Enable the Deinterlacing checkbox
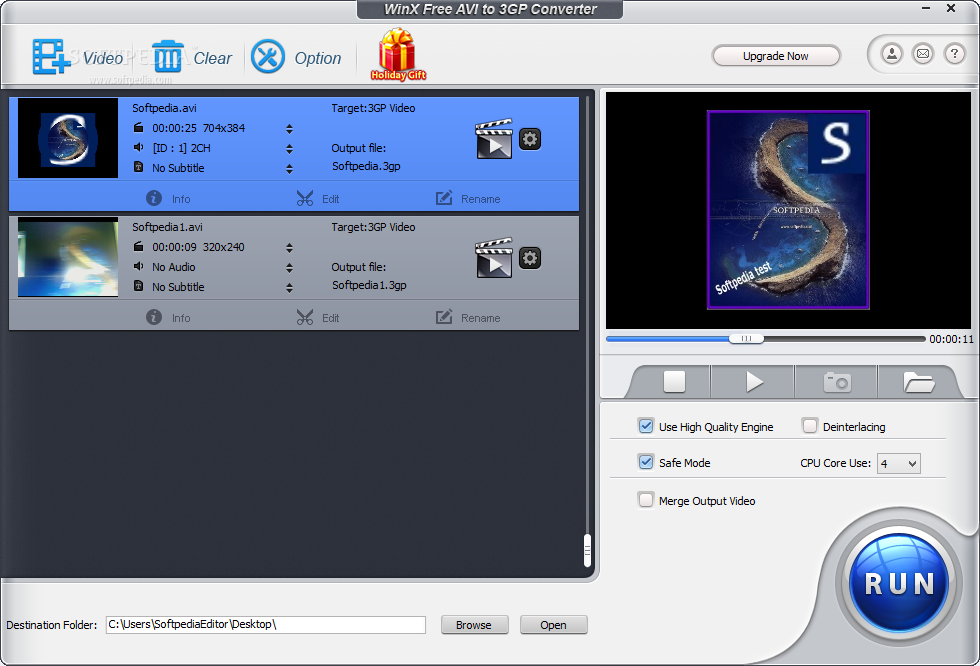The image size is (980, 666). tap(810, 426)
